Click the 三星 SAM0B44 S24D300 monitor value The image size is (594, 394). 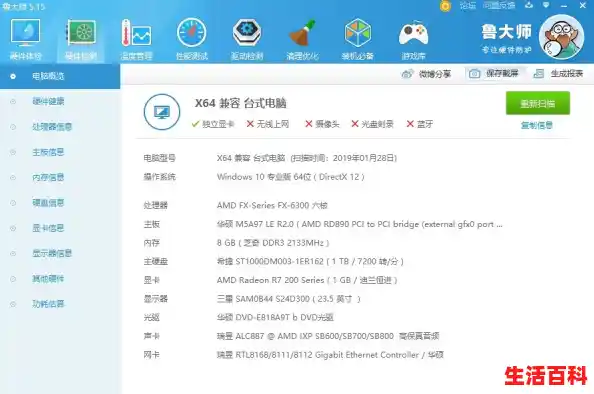289,299
